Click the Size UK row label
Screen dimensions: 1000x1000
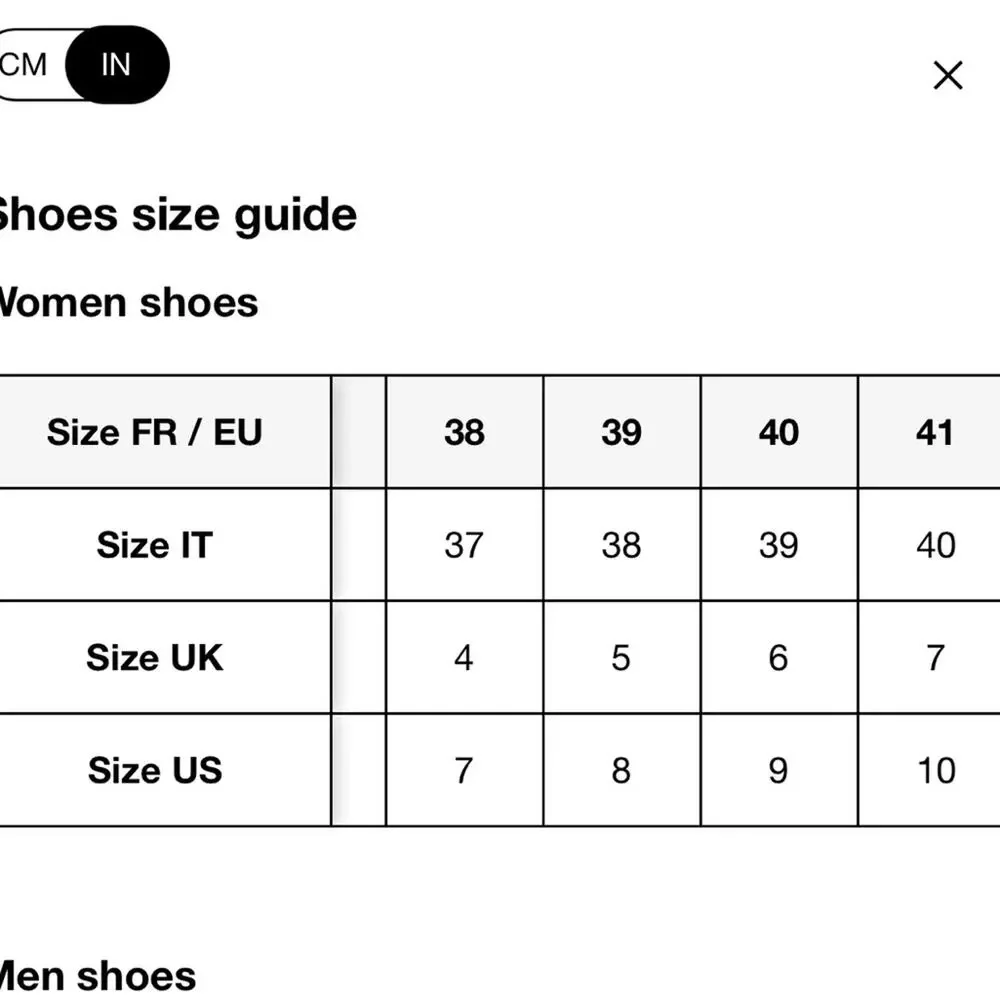154,657
